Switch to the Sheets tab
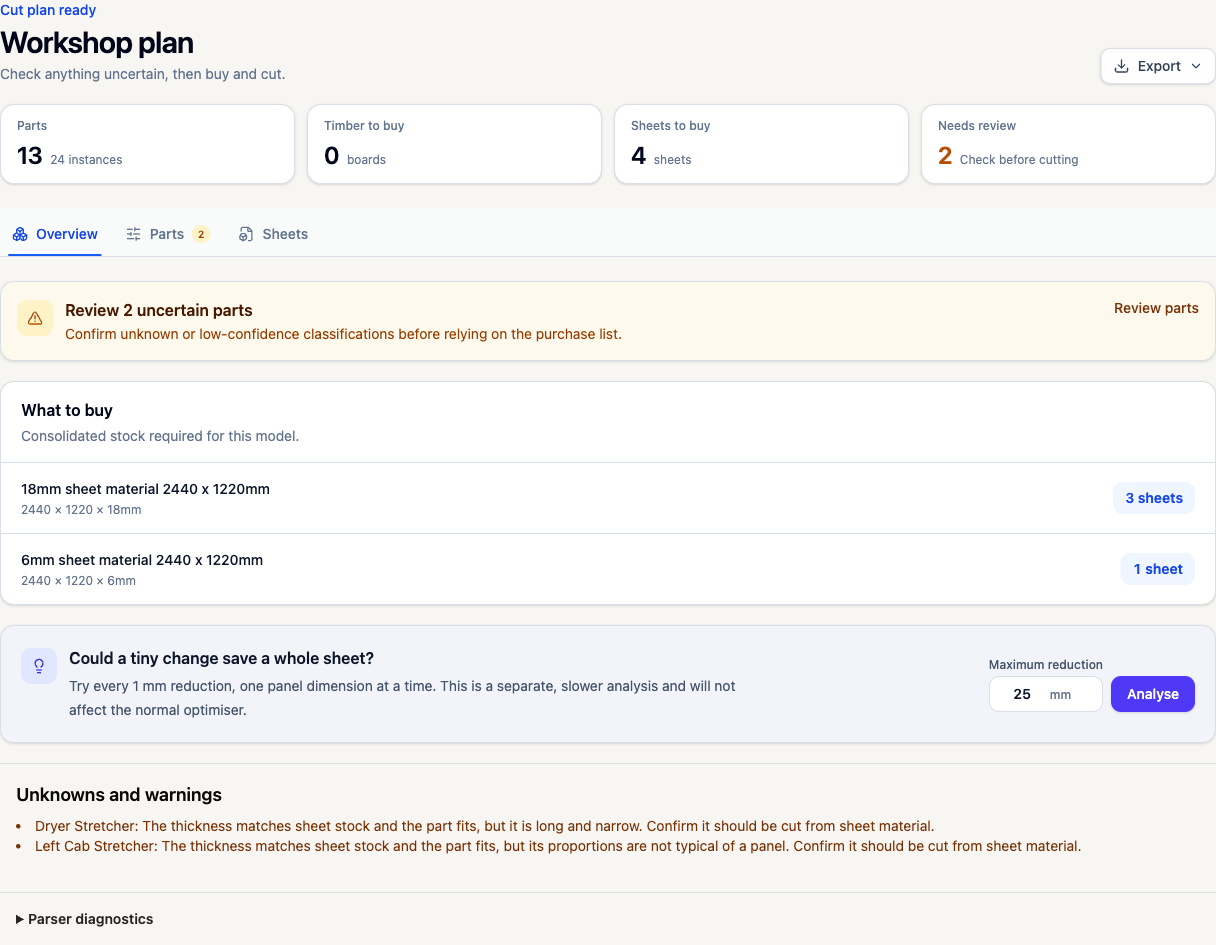The image size is (1216, 945). 273,234
